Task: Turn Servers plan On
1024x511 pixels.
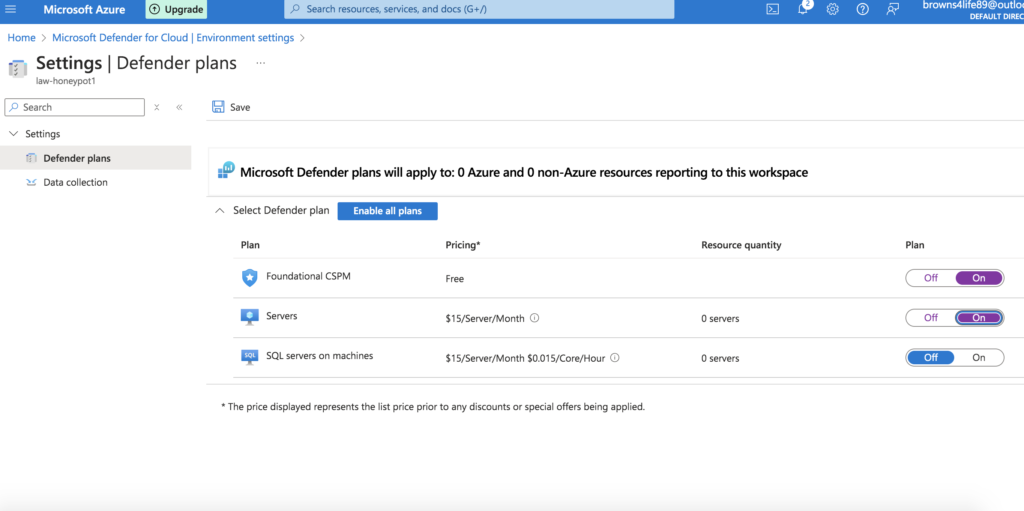Action: (979, 318)
